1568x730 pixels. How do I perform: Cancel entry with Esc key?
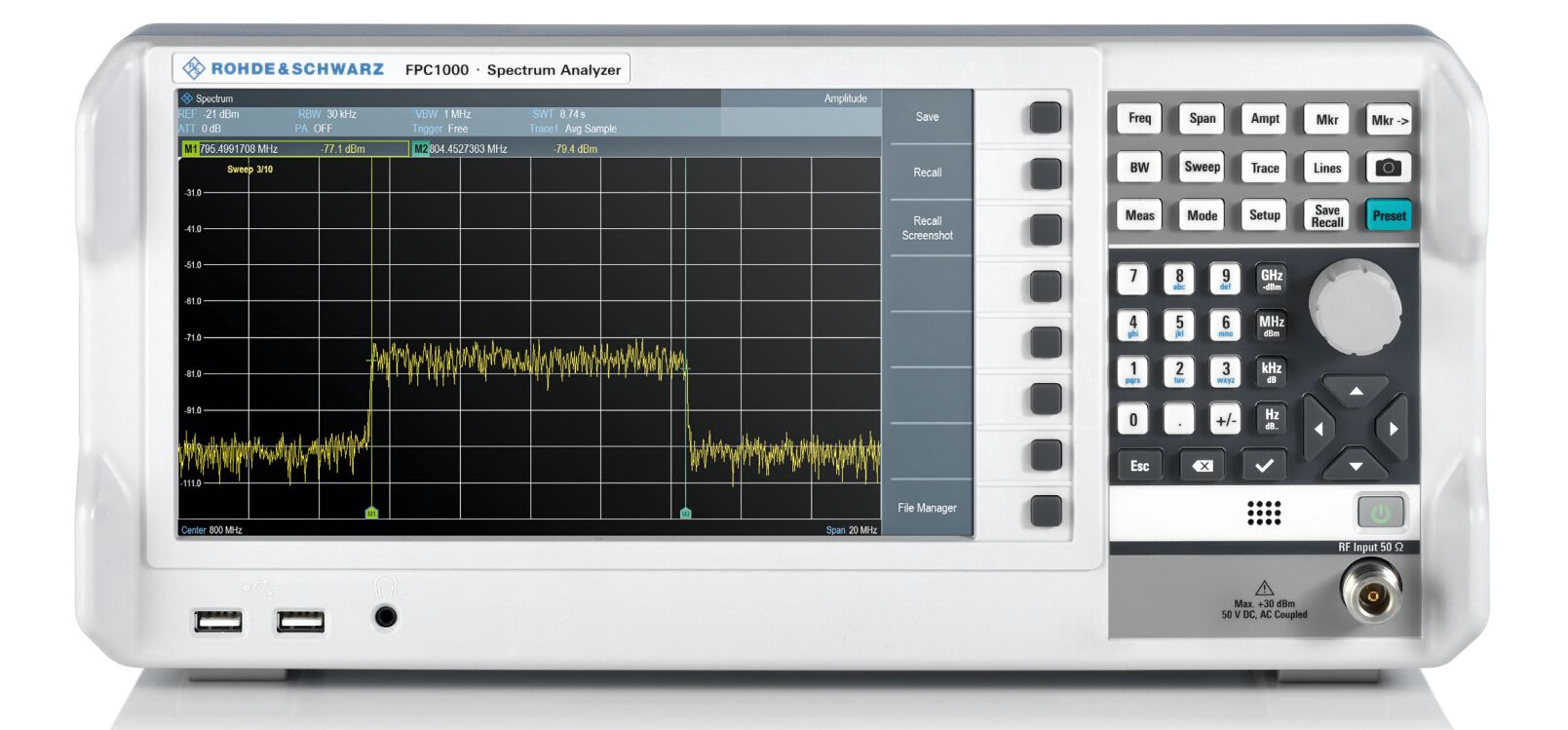pyautogui.click(x=1139, y=466)
